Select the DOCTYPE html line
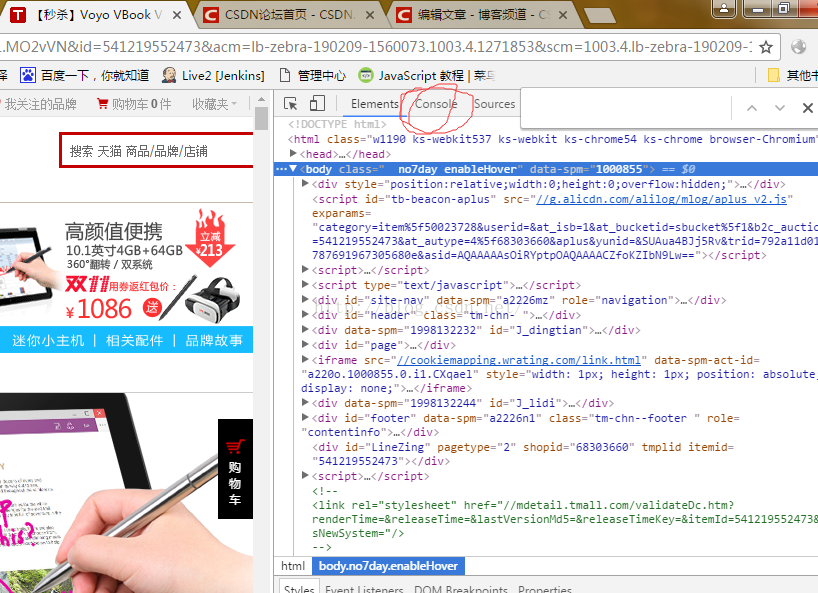This screenshot has height=593, width=818. [x=337, y=124]
